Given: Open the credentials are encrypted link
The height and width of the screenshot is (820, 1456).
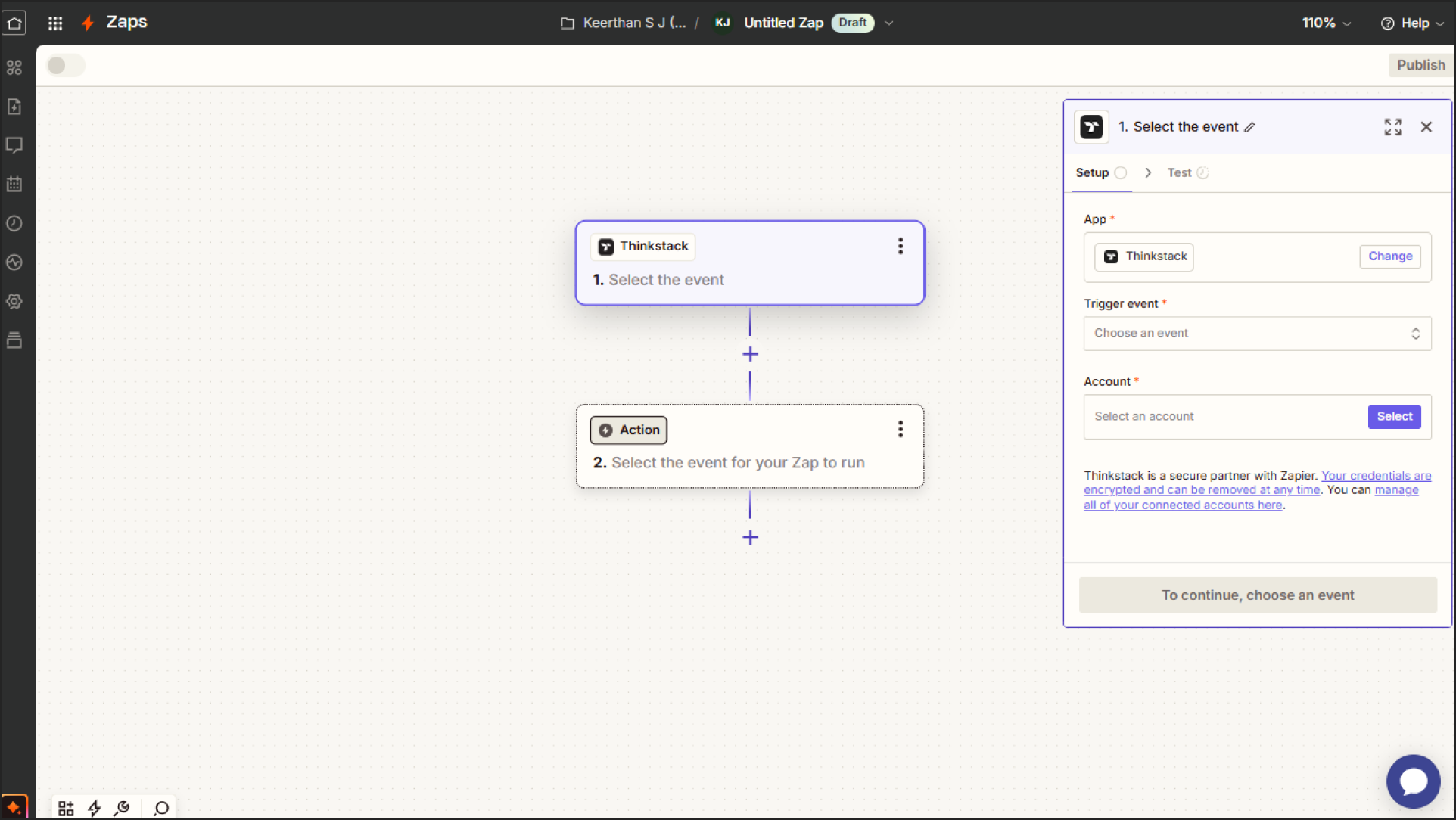Looking at the screenshot, I should point(1257,483).
